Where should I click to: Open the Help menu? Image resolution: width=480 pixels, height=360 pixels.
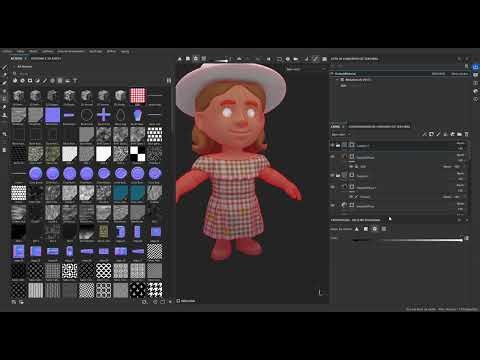tap(125, 52)
